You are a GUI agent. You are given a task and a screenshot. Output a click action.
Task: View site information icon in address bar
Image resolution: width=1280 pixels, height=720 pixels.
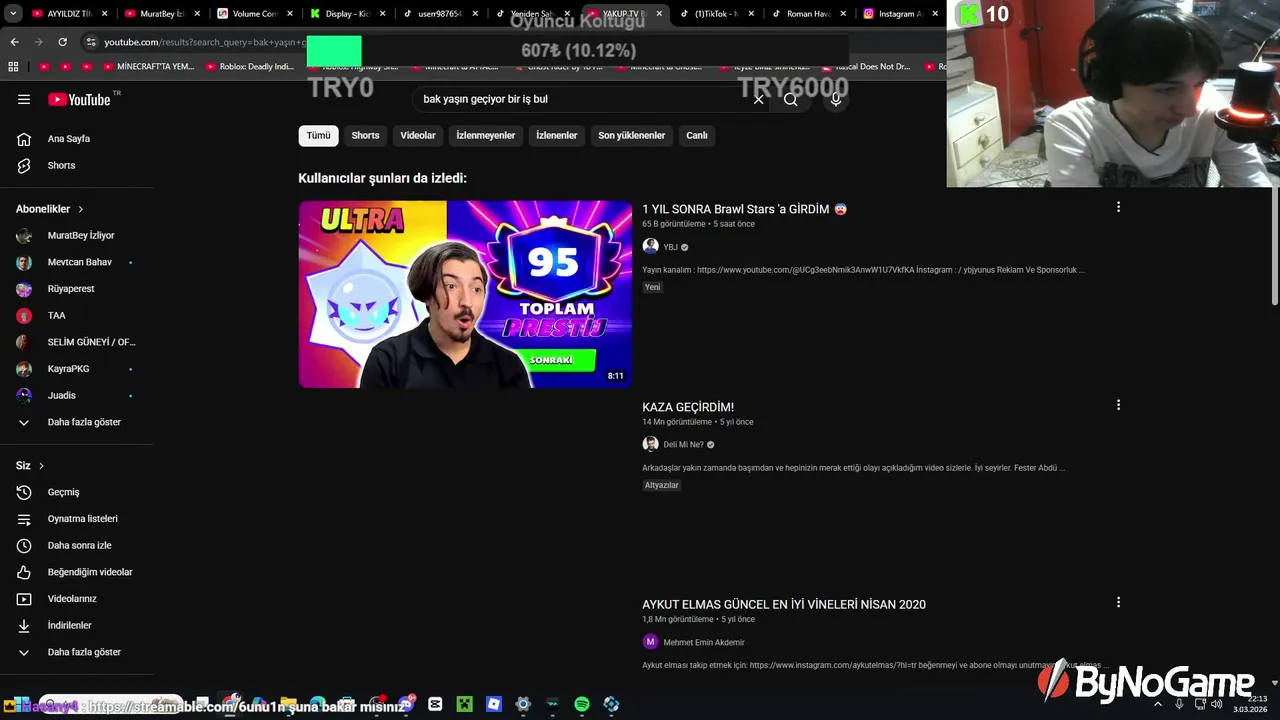point(91,42)
